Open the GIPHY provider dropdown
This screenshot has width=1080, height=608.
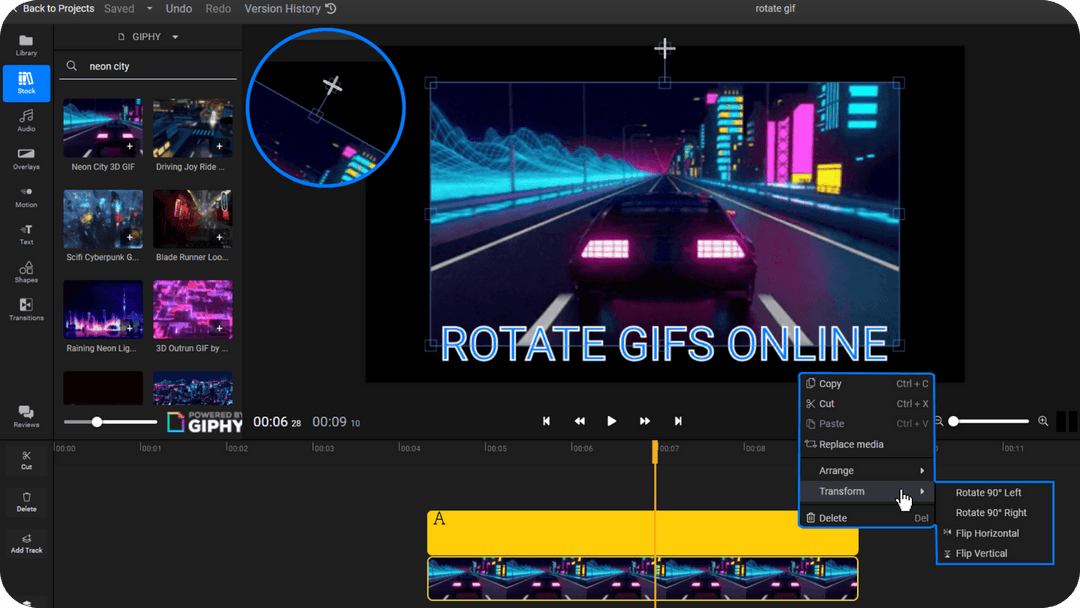147,35
